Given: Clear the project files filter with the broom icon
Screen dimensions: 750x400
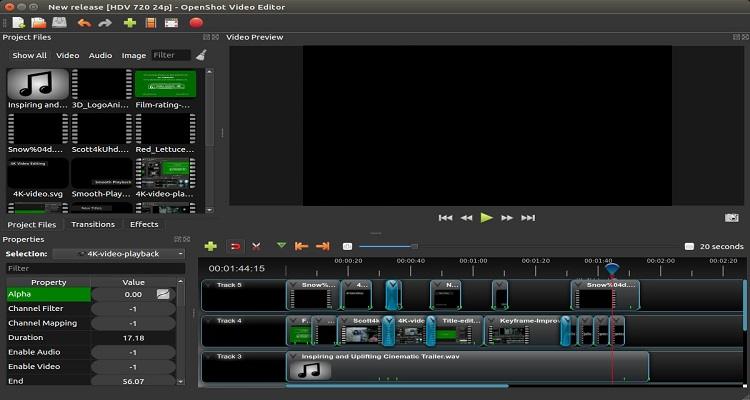Looking at the screenshot, I should pyautogui.click(x=201, y=55).
